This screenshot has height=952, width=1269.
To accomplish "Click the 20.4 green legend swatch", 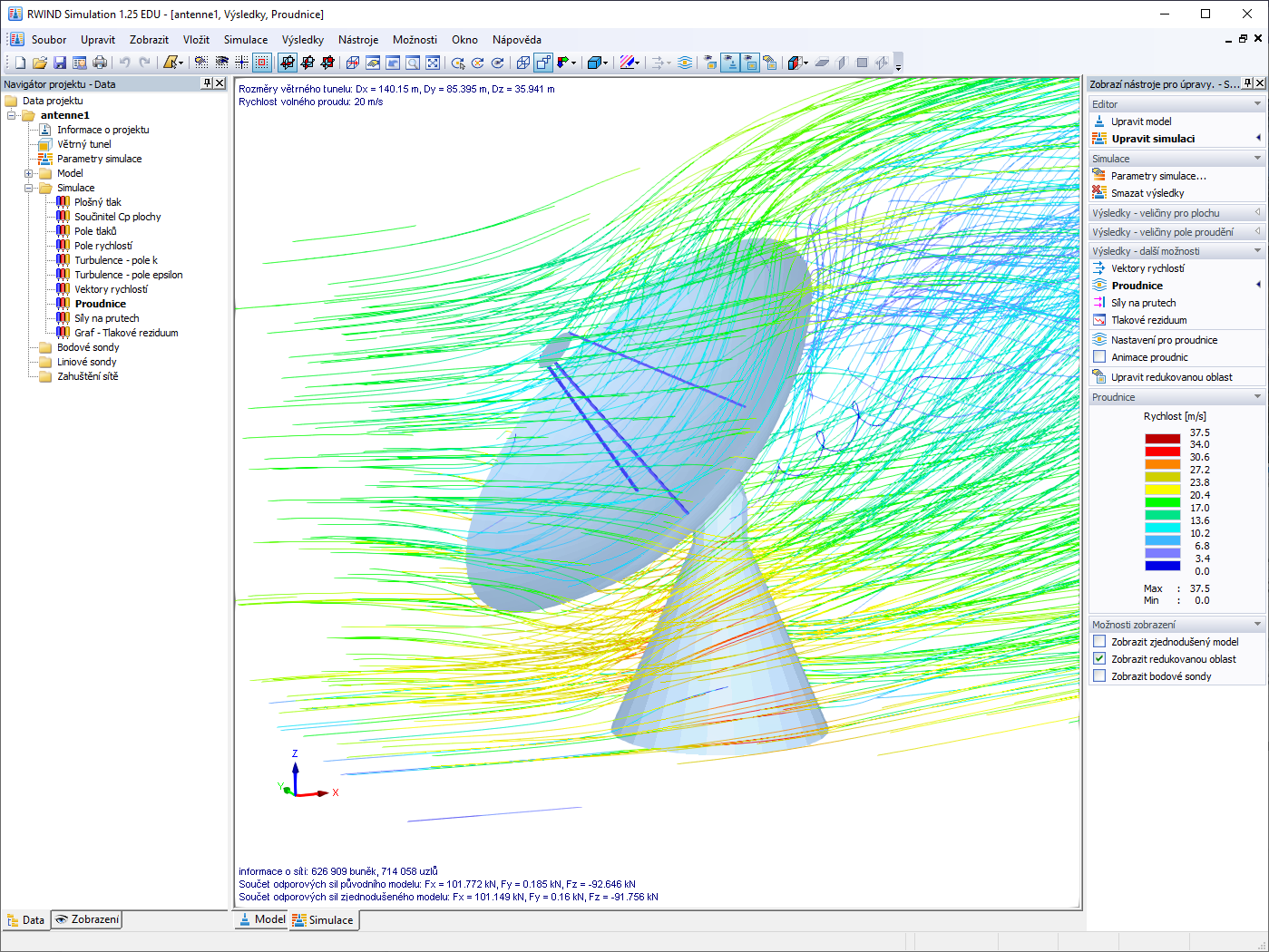I will (x=1162, y=502).
